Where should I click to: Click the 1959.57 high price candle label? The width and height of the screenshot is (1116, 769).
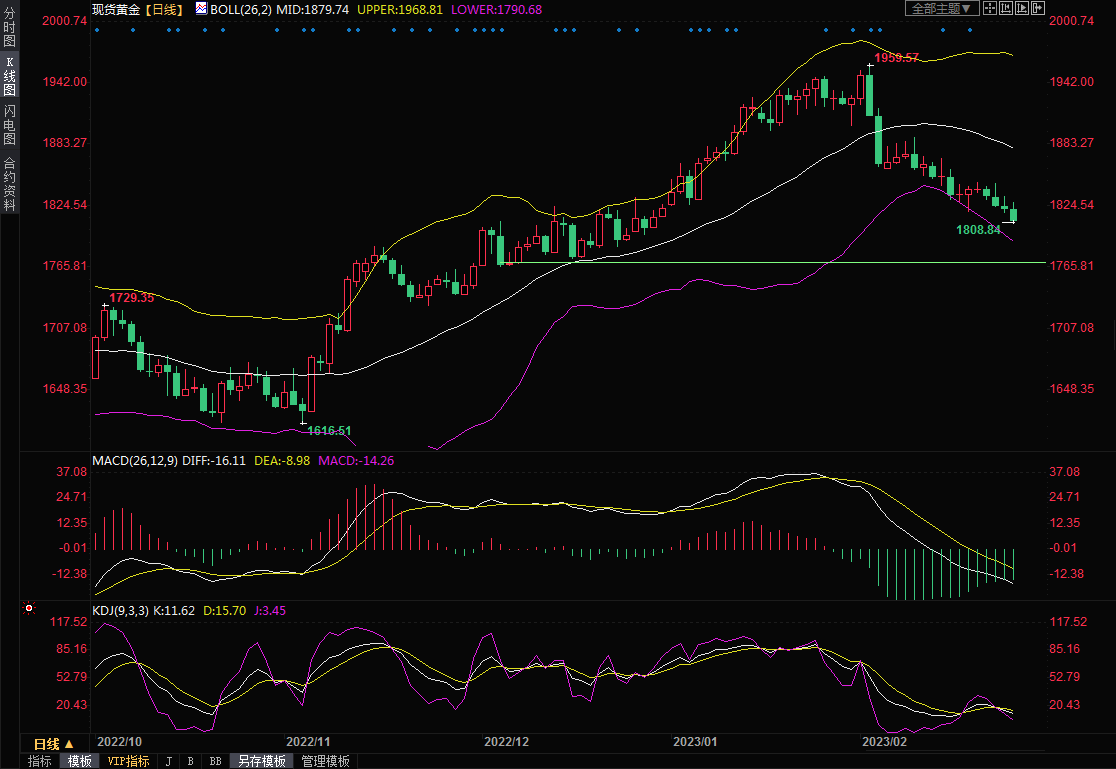896,58
